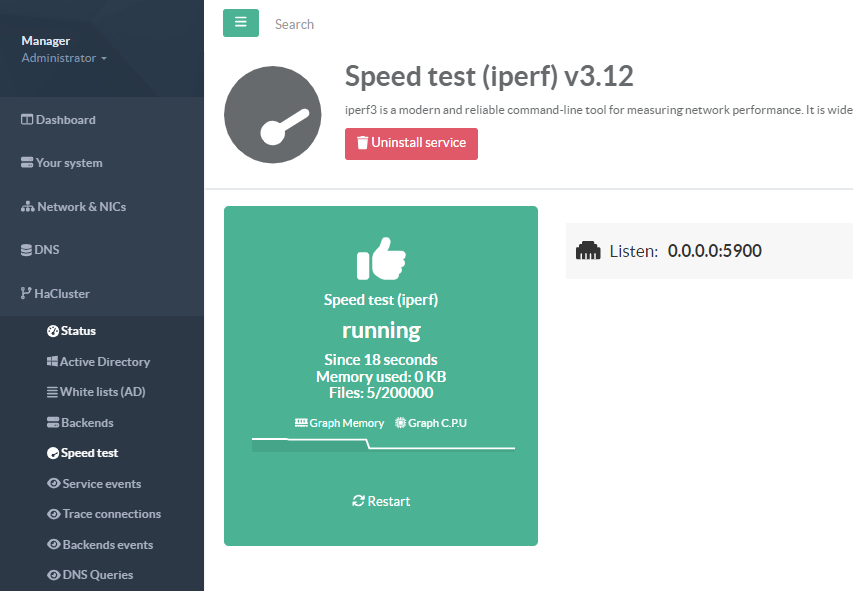Click the trash icon in Uninstall service
Viewport: 853px width, 591px height.
tap(362, 143)
